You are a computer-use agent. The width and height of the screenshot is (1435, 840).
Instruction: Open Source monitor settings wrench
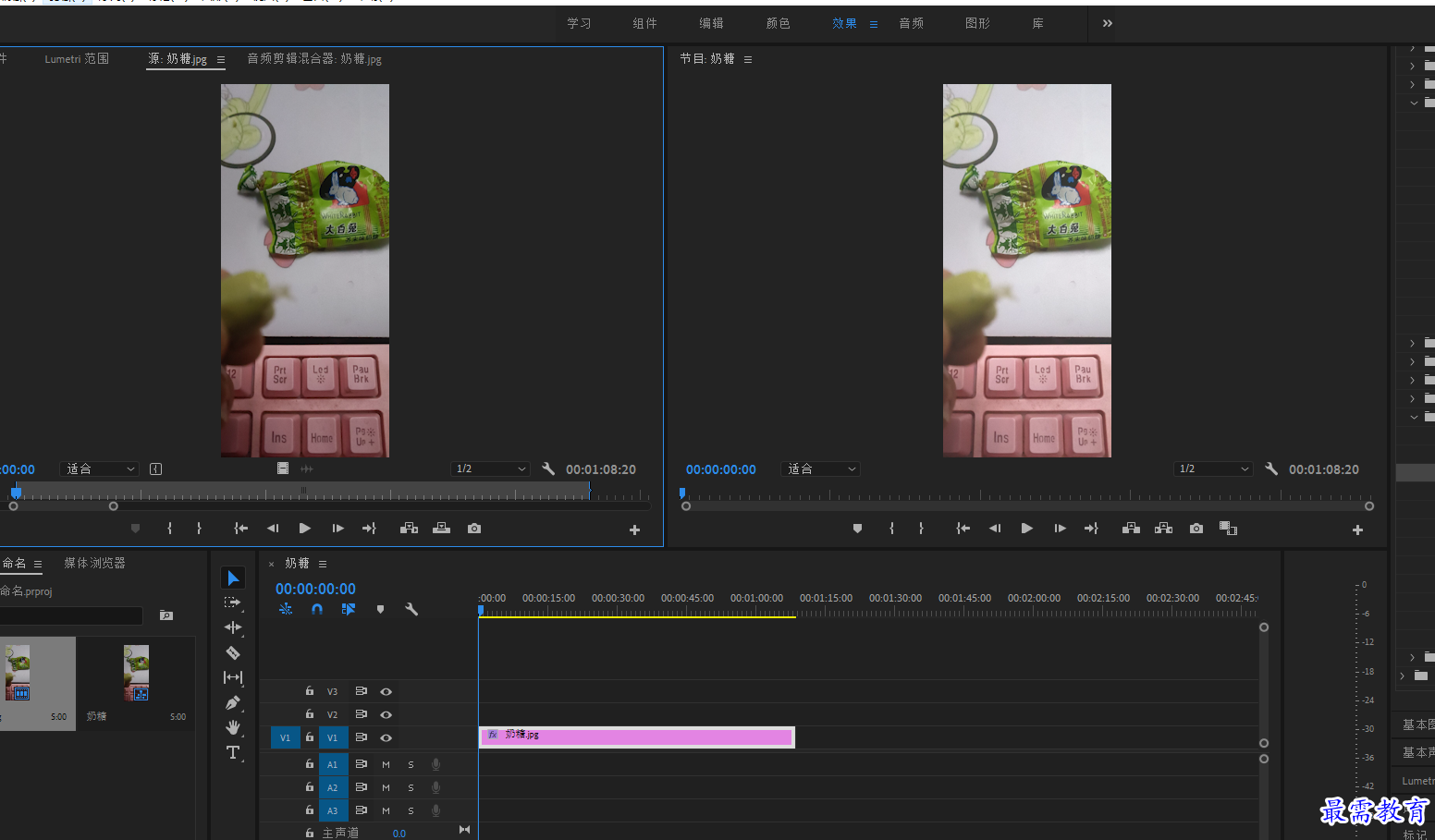point(548,469)
